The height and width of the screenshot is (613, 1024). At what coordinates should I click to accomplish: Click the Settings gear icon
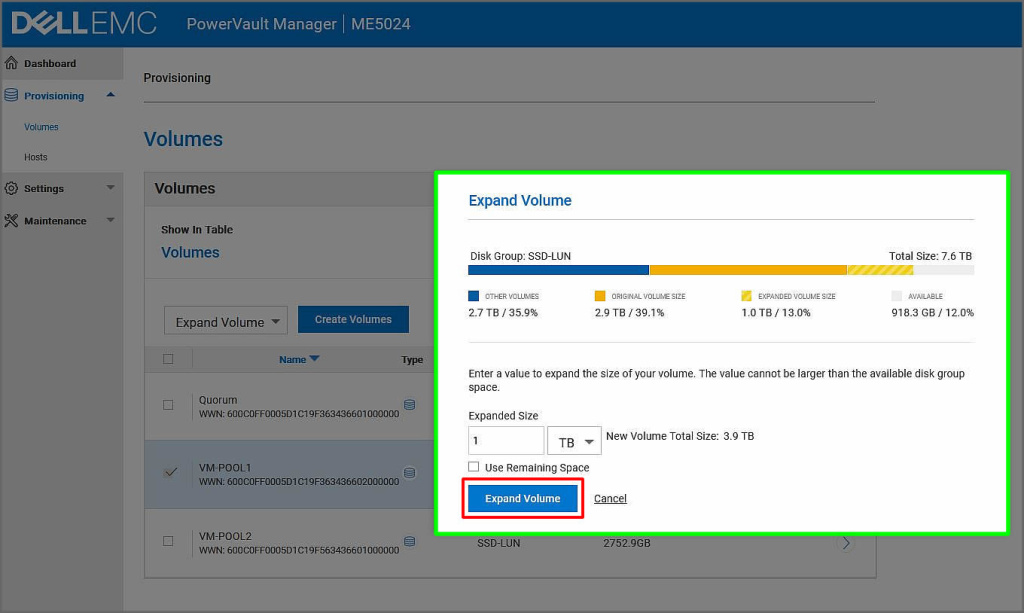12,188
